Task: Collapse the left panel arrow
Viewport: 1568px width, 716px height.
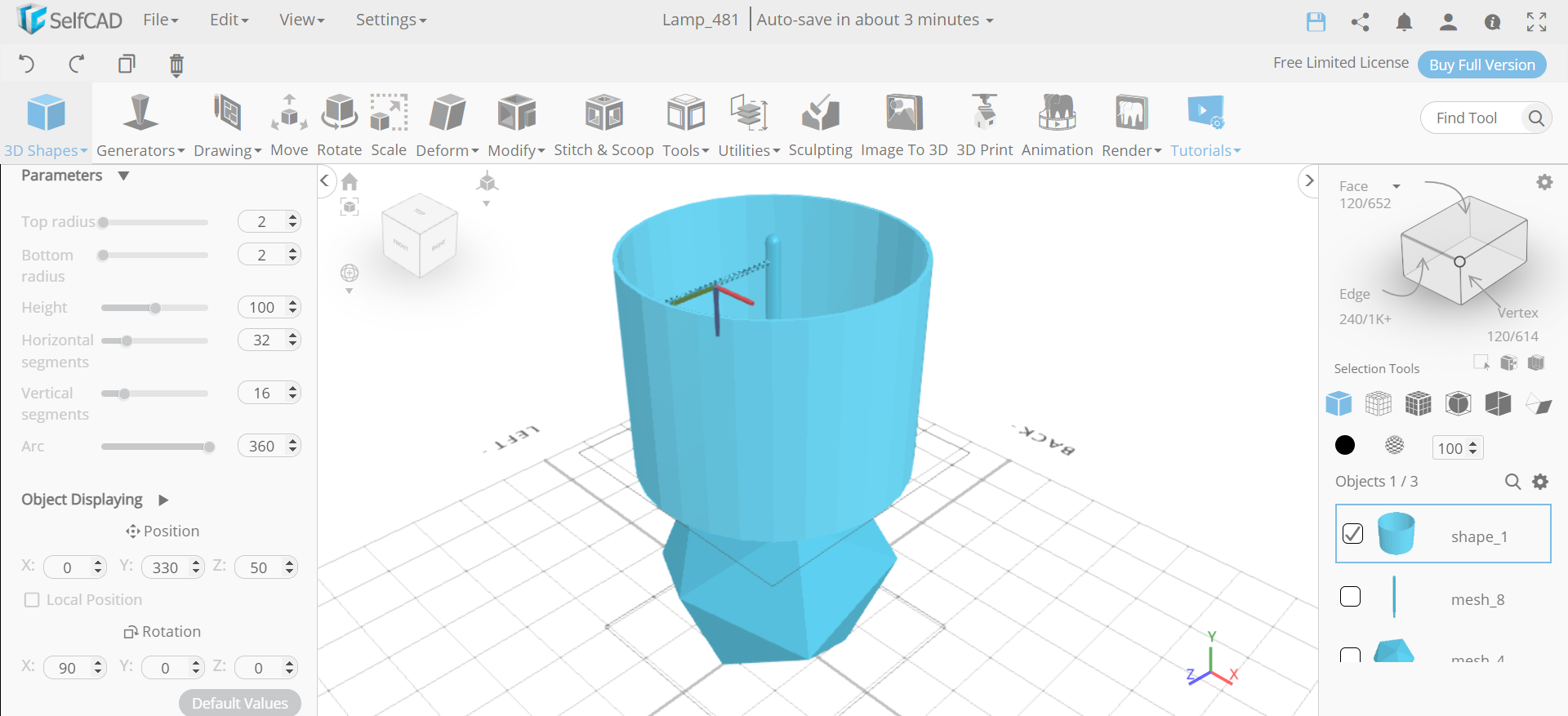Action: pos(325,180)
